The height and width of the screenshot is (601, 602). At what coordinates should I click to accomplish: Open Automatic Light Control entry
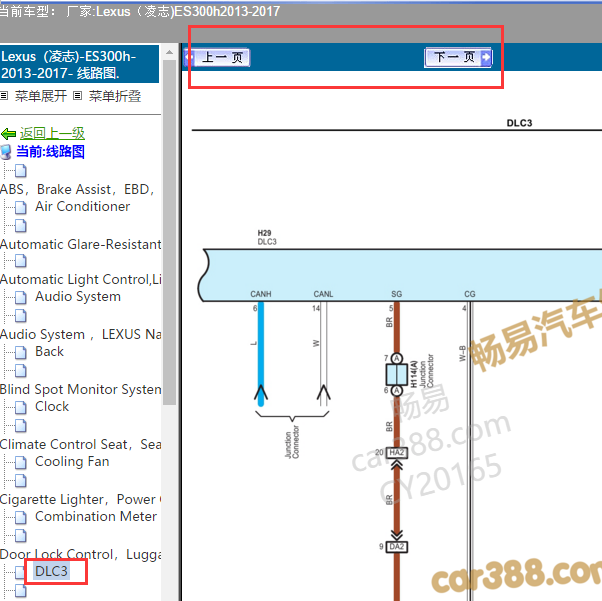point(81,279)
